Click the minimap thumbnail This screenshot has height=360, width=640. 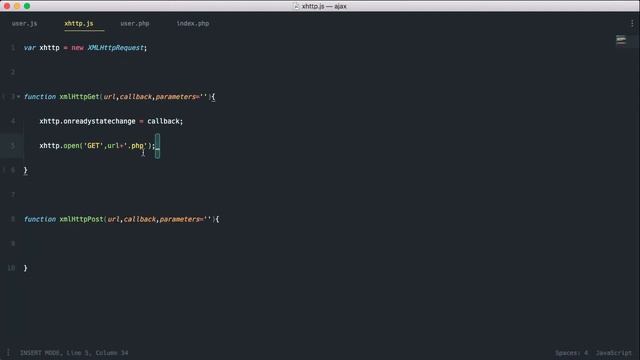[621, 40]
